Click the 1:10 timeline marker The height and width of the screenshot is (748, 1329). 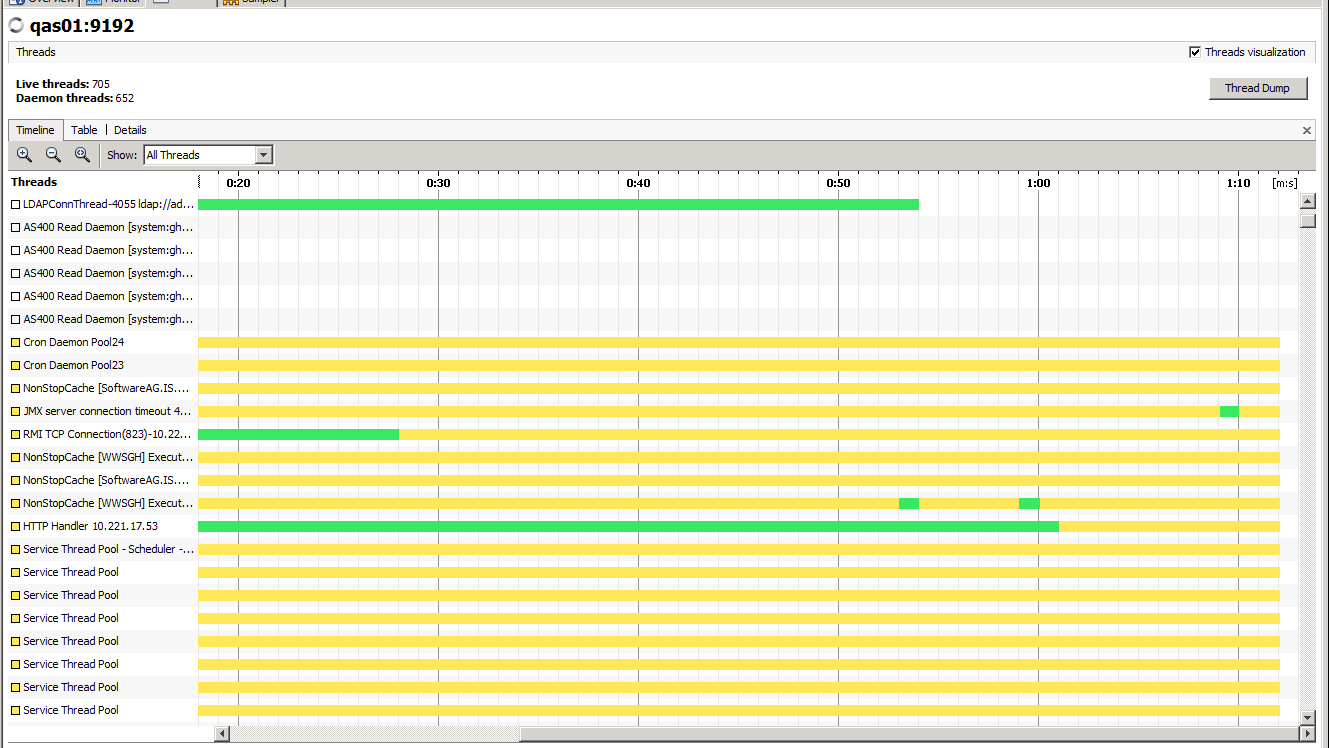[x=1238, y=183]
